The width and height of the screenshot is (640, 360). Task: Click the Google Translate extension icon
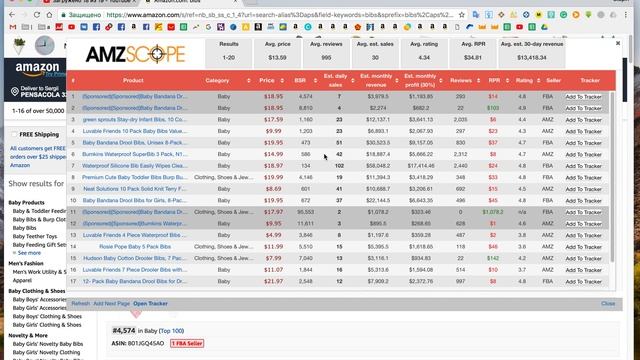pyautogui.click(x=476, y=15)
